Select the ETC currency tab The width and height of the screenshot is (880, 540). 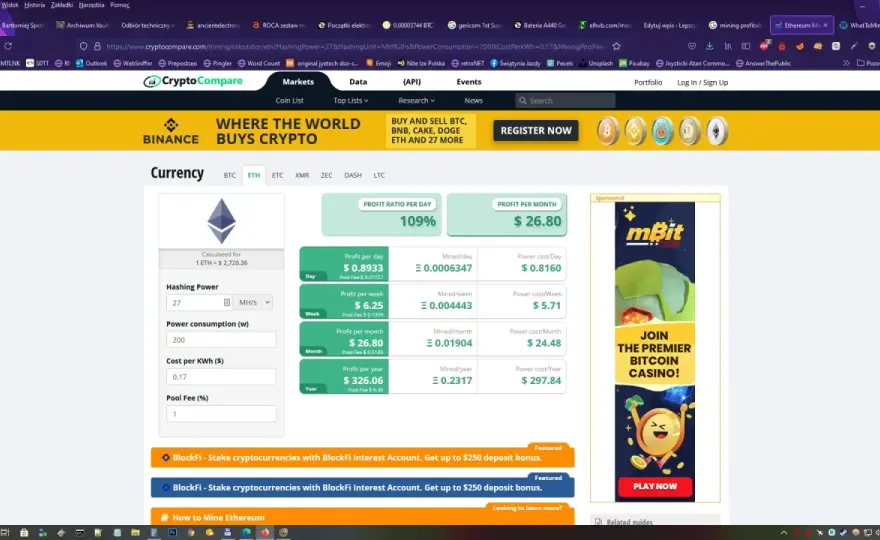277,175
